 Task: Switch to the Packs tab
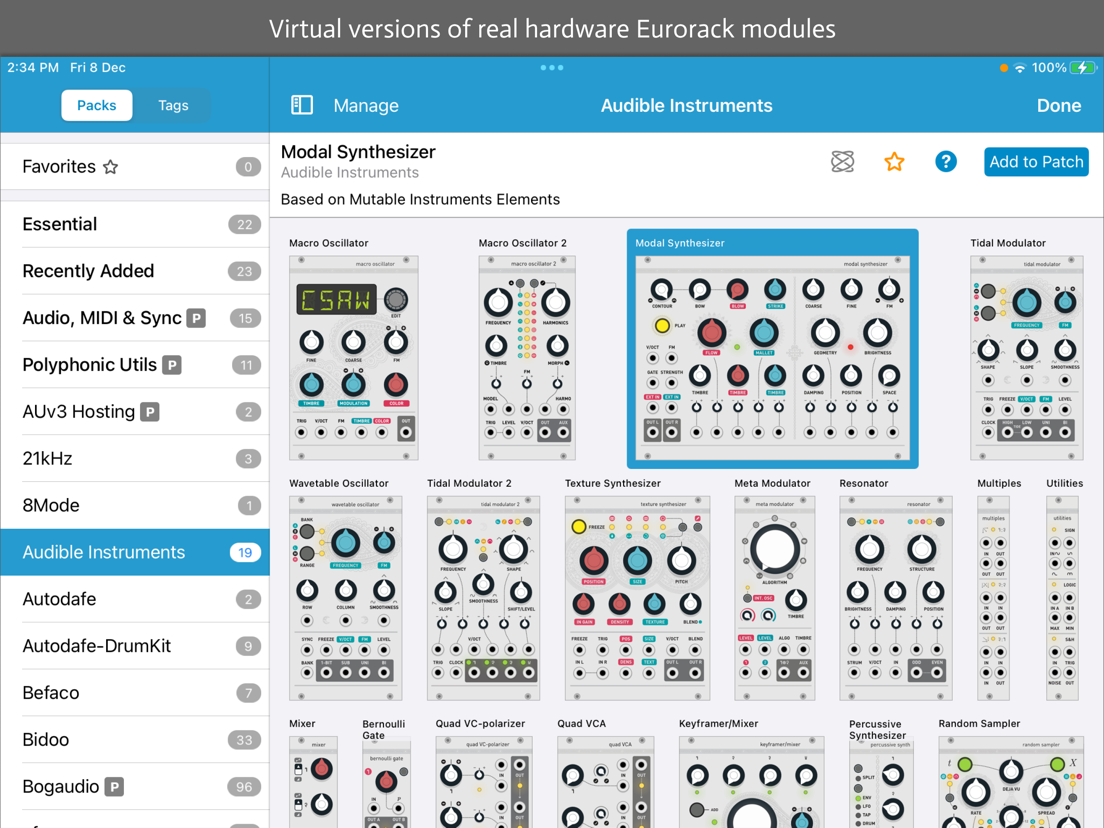pos(96,105)
